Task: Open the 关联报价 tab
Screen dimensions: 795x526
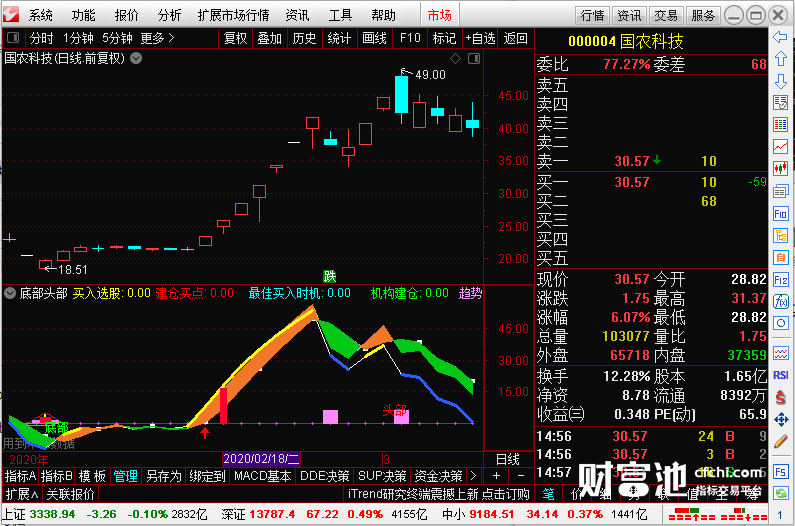Action: [x=70, y=494]
